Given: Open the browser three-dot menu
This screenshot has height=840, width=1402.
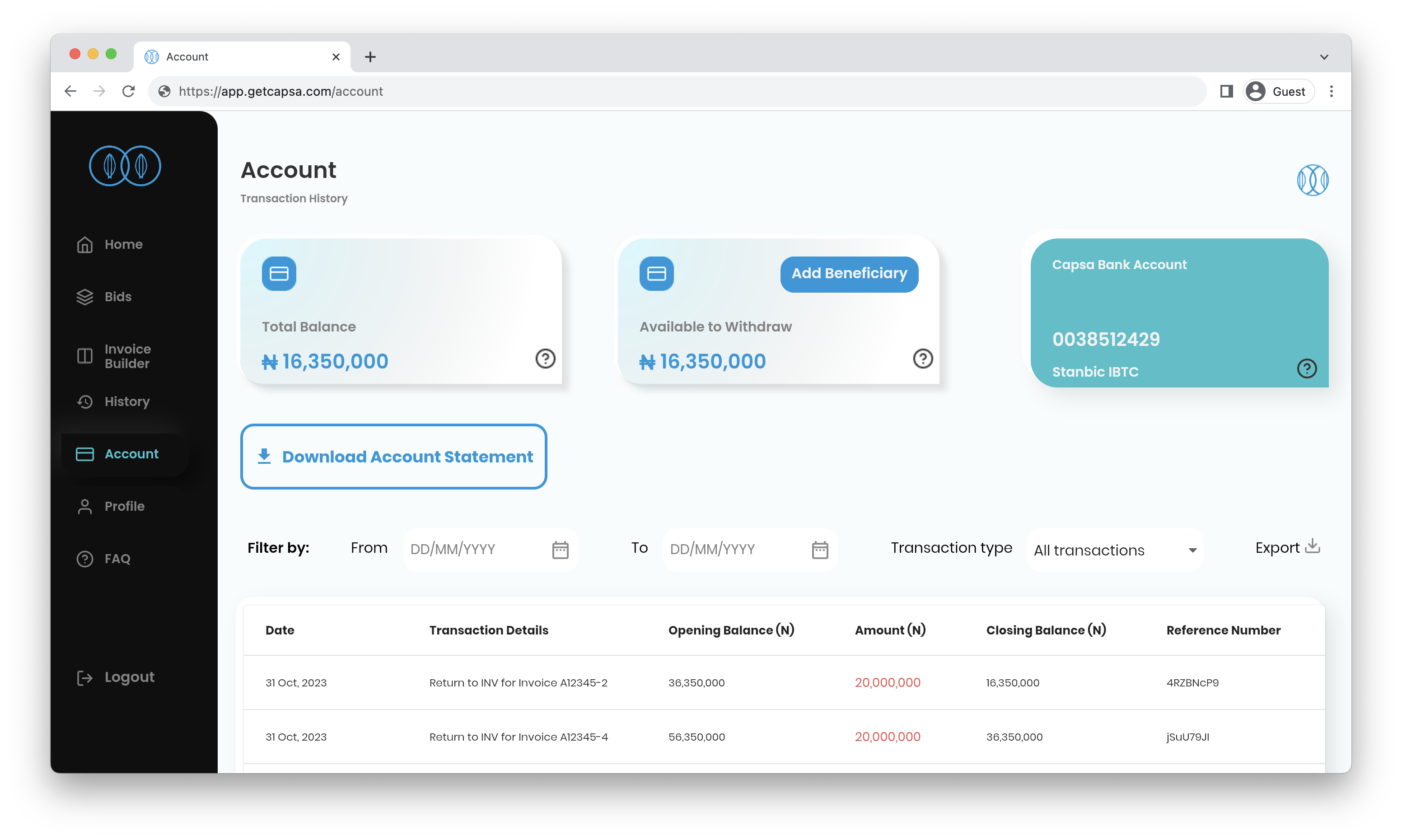Looking at the screenshot, I should point(1331,91).
